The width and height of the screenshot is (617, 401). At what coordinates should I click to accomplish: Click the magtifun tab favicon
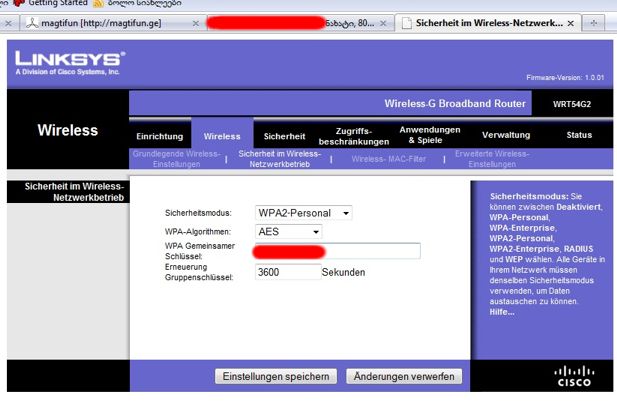pyautogui.click(x=32, y=23)
